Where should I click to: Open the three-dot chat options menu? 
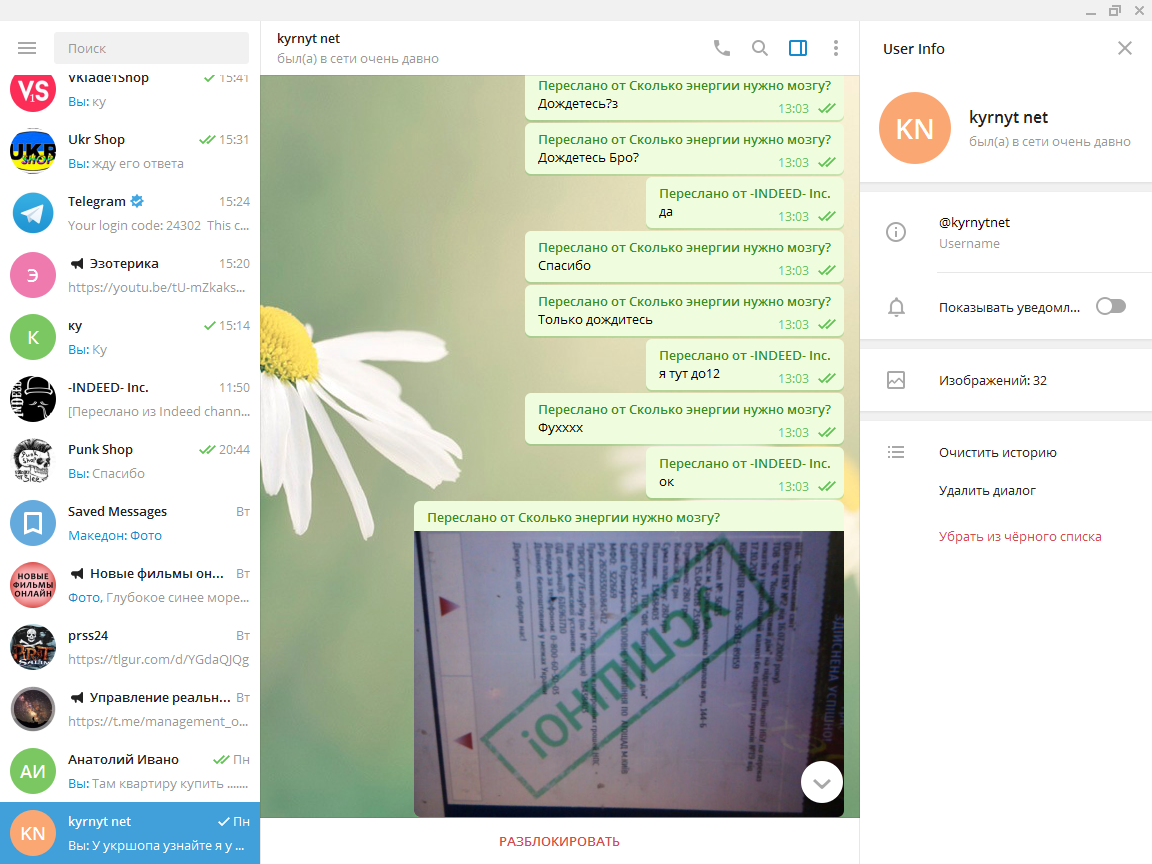pos(836,48)
